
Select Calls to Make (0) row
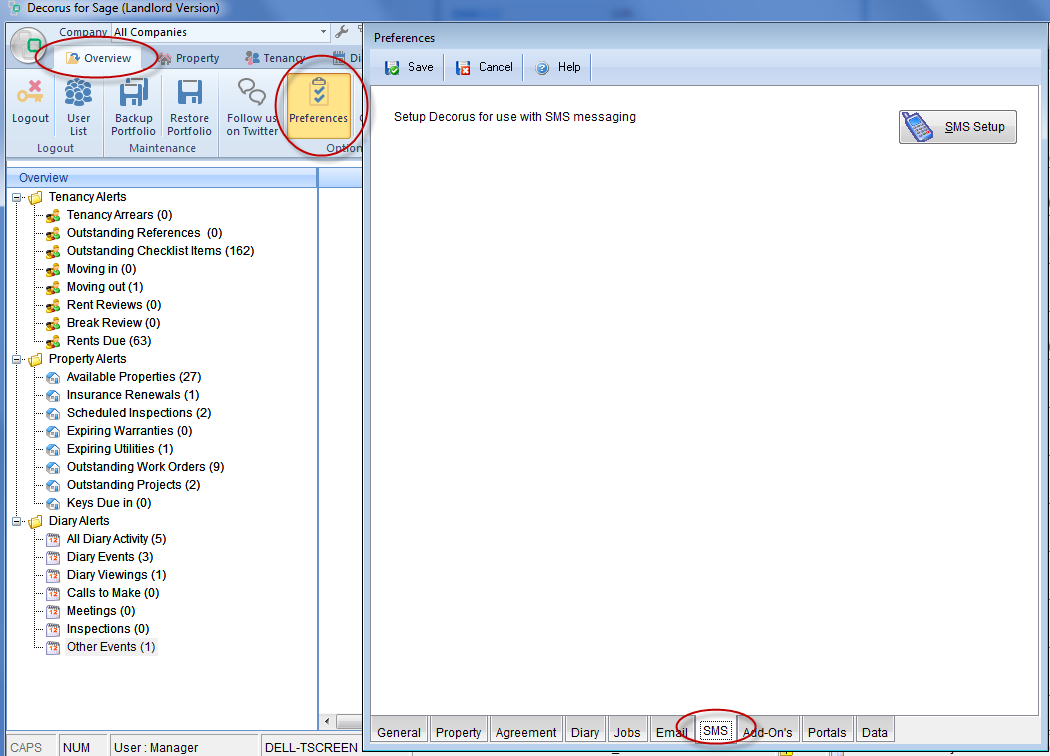113,593
